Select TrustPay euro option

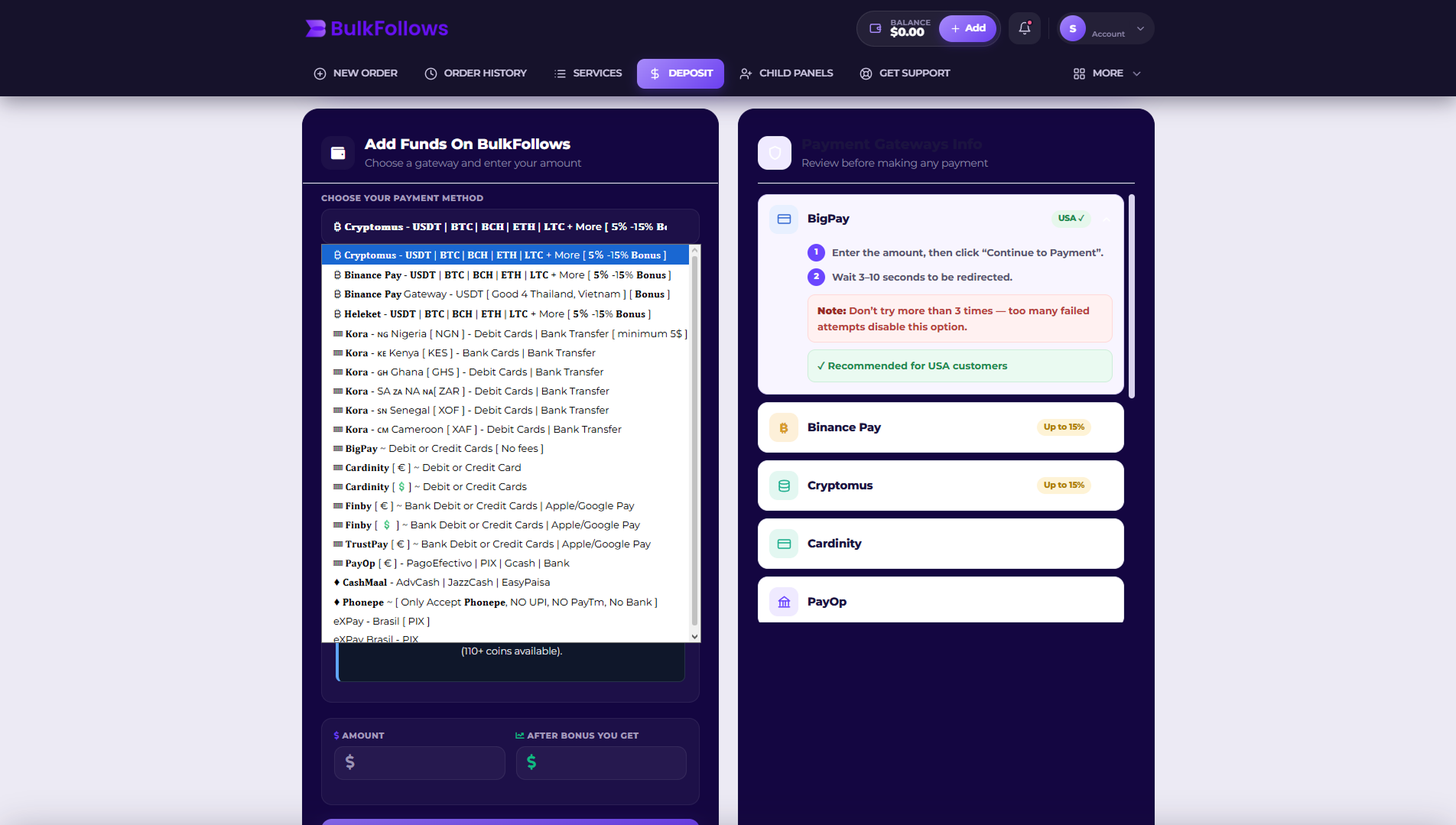click(505, 544)
